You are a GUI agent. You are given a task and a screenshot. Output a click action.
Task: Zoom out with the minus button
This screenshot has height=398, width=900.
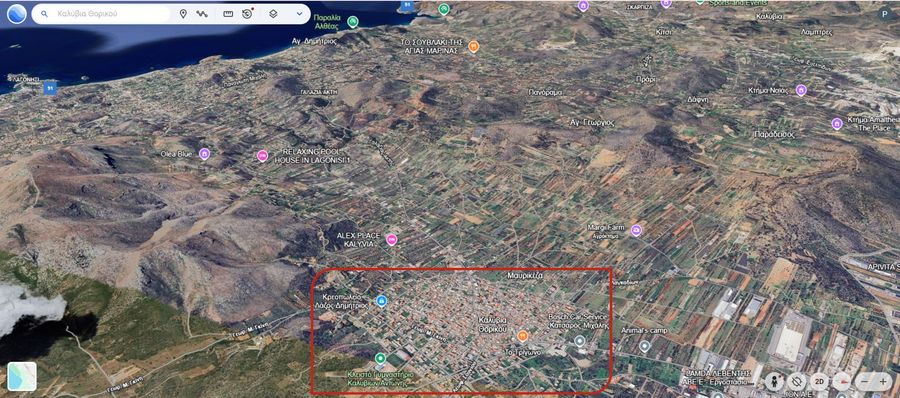click(864, 381)
